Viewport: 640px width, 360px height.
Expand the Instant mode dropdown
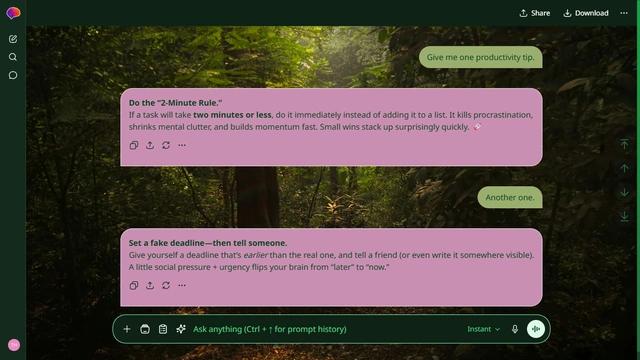pyautogui.click(x=483, y=329)
